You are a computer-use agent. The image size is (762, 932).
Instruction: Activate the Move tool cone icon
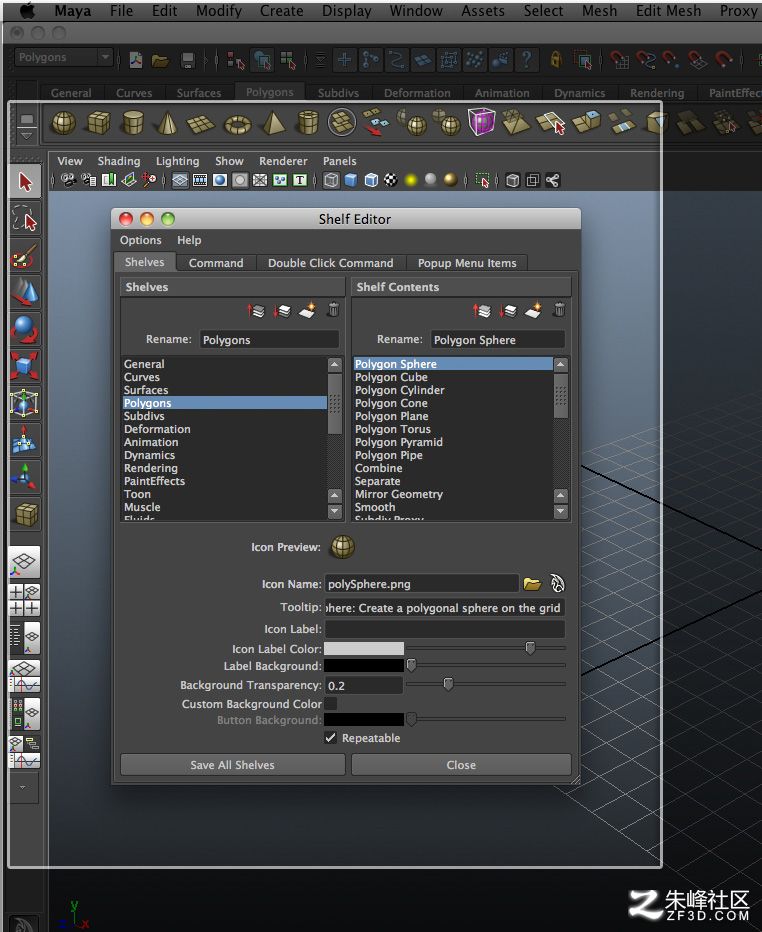tap(25, 292)
